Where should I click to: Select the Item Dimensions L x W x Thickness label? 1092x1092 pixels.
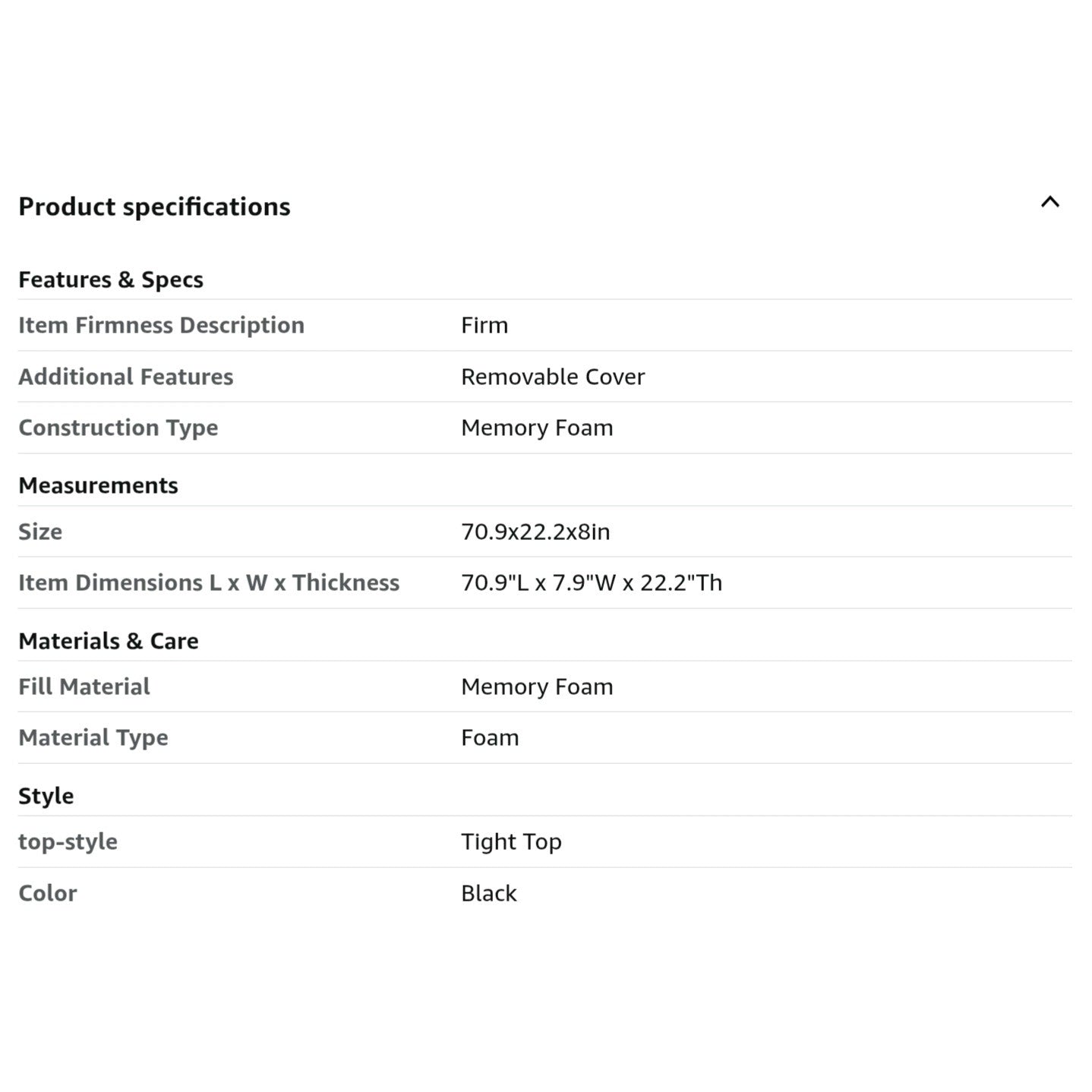pyautogui.click(x=209, y=582)
